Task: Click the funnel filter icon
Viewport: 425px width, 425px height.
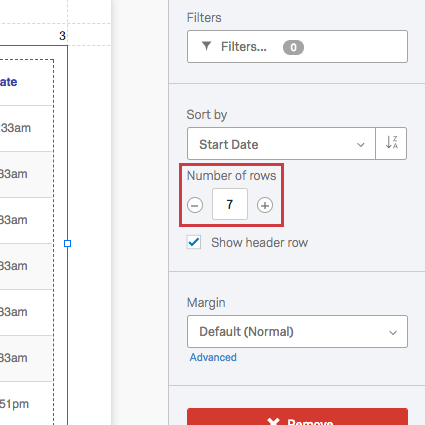Action: [x=207, y=46]
